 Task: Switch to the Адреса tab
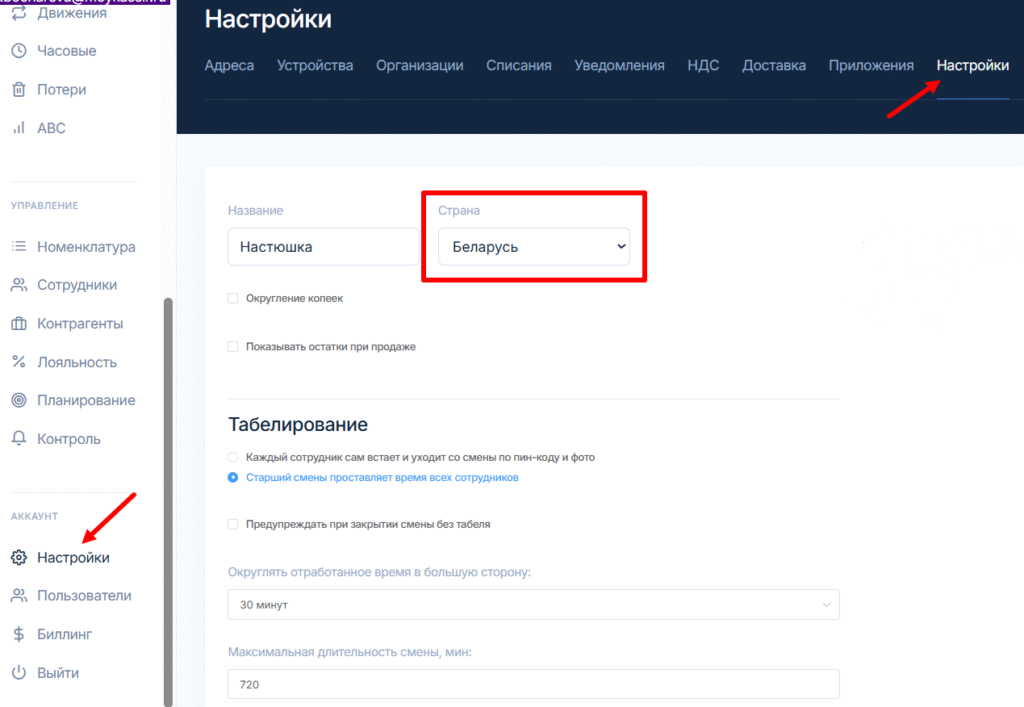click(x=229, y=65)
